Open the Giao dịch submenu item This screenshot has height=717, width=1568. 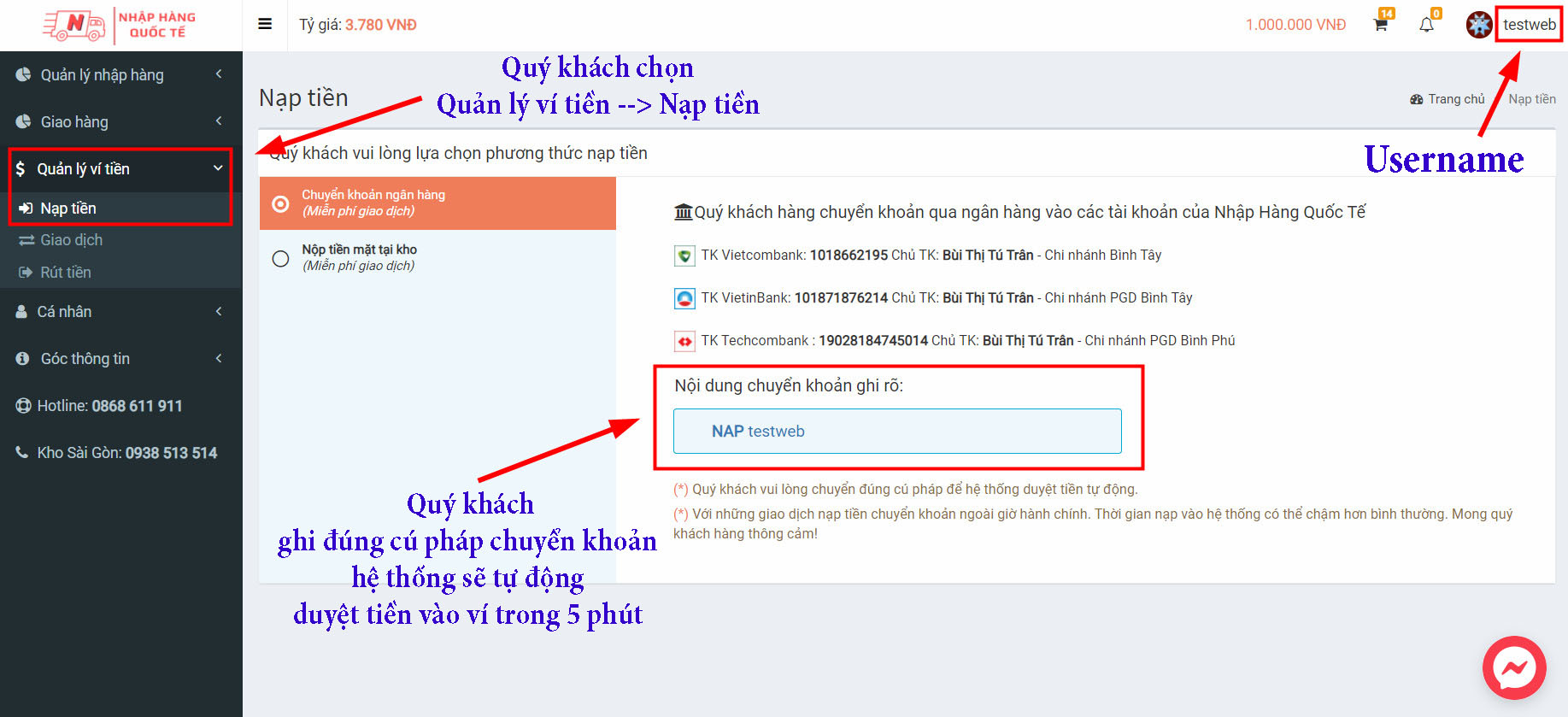tap(120, 240)
